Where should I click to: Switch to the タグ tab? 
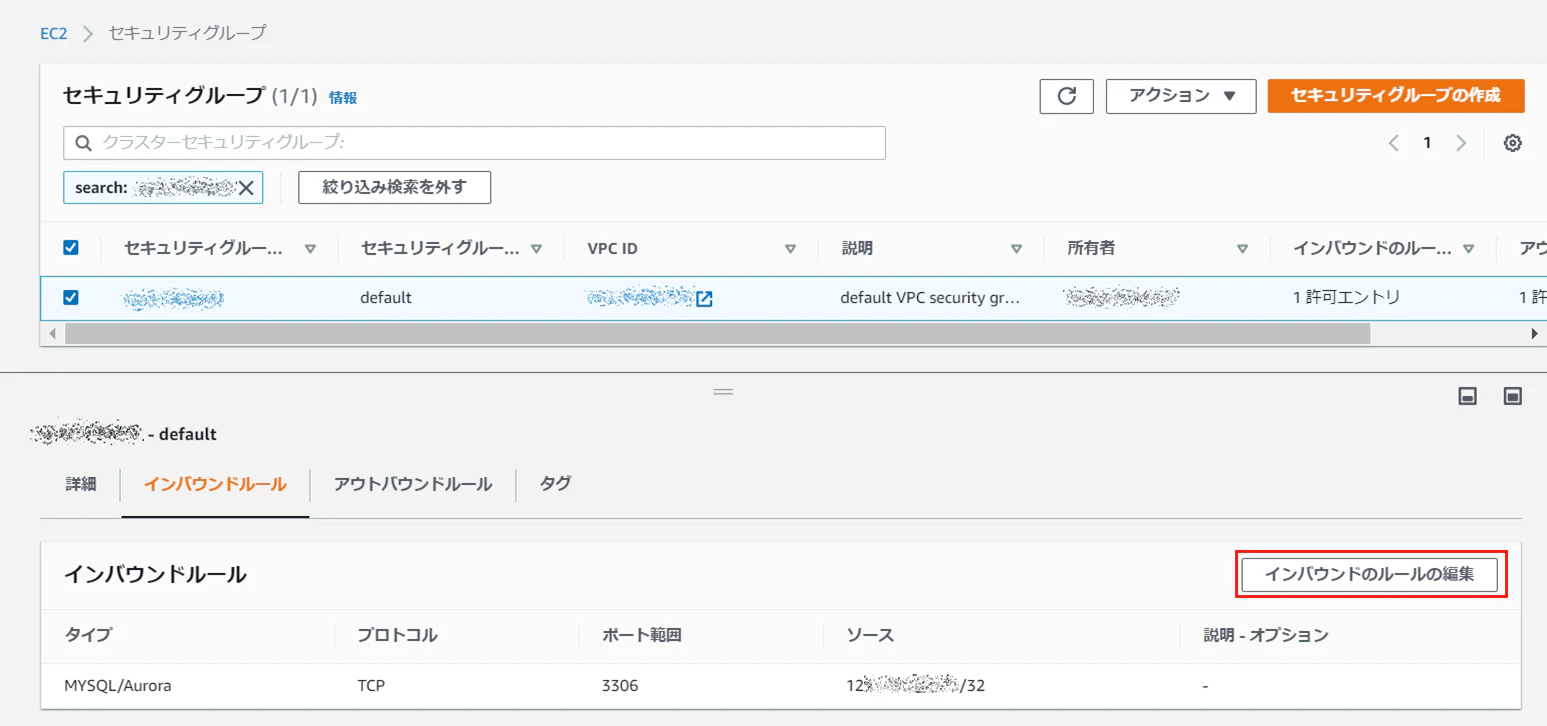coord(556,484)
